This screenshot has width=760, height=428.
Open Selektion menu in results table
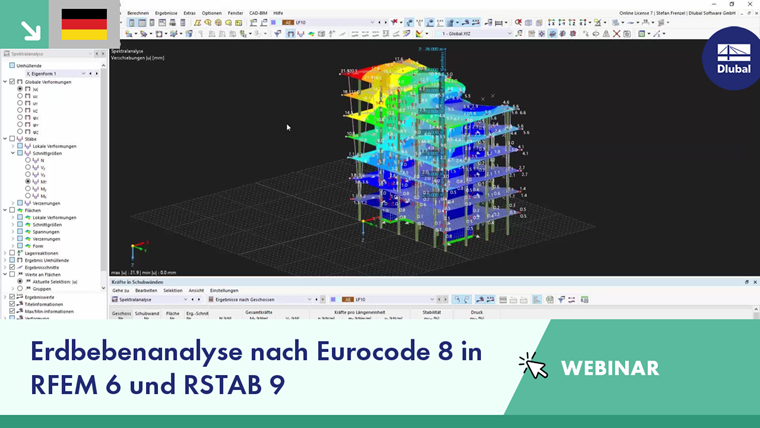(x=173, y=290)
